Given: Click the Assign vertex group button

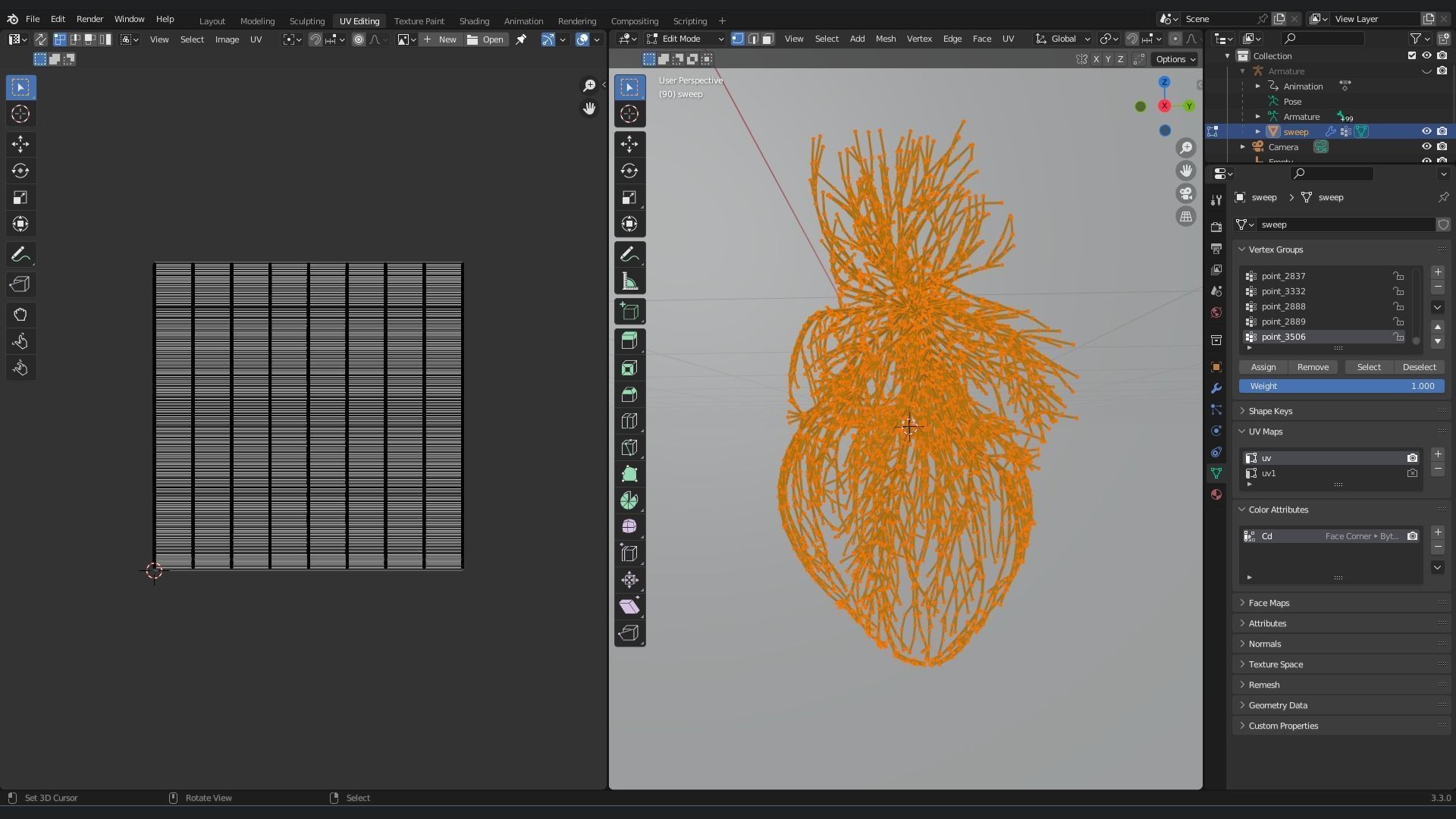Looking at the screenshot, I should pos(1263,367).
